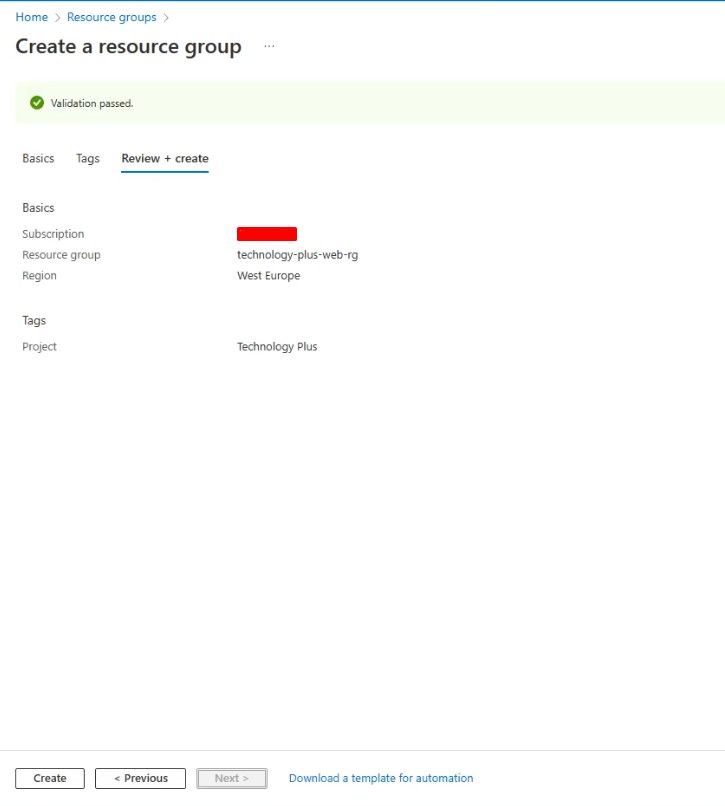Open the ellipsis more options menu
The height and width of the screenshot is (806, 725).
pos(269,47)
